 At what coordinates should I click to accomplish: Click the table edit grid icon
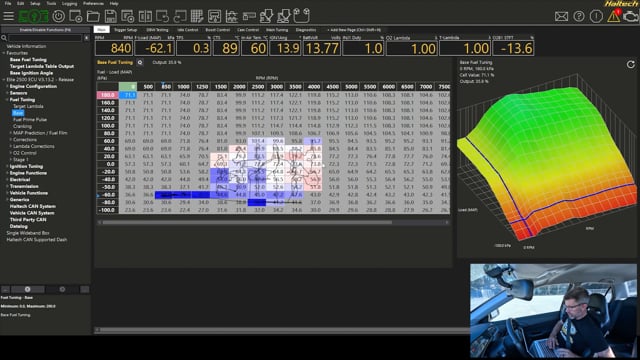(197, 16)
